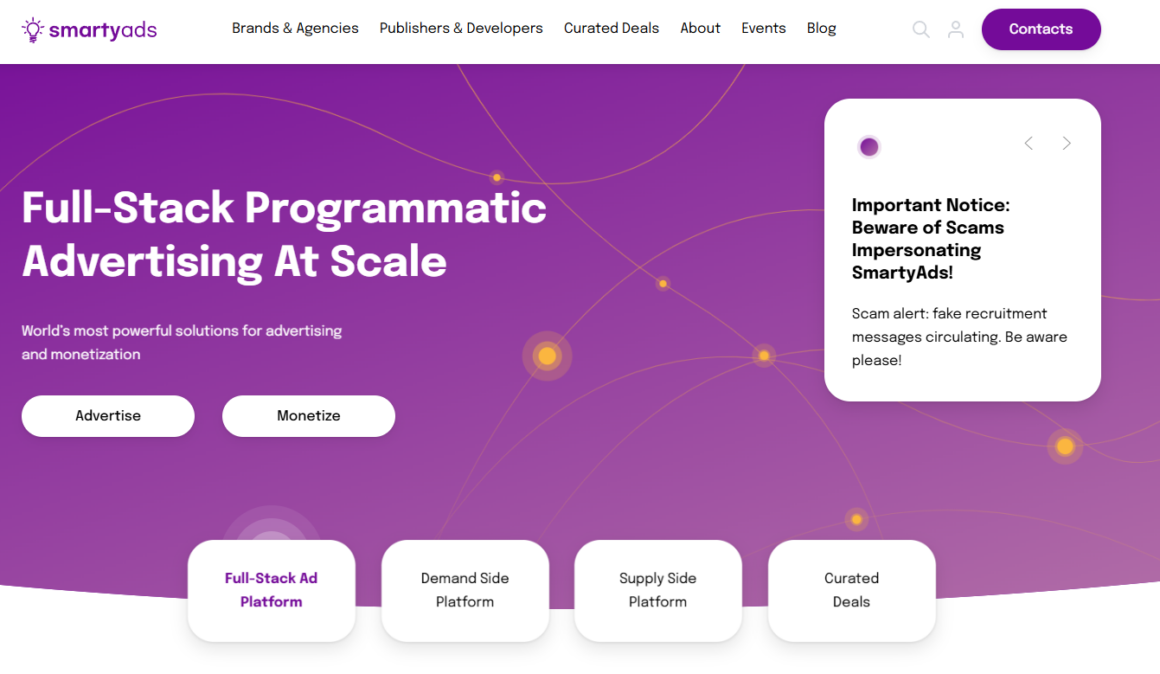Open the search magnifier icon

pyautogui.click(x=920, y=30)
